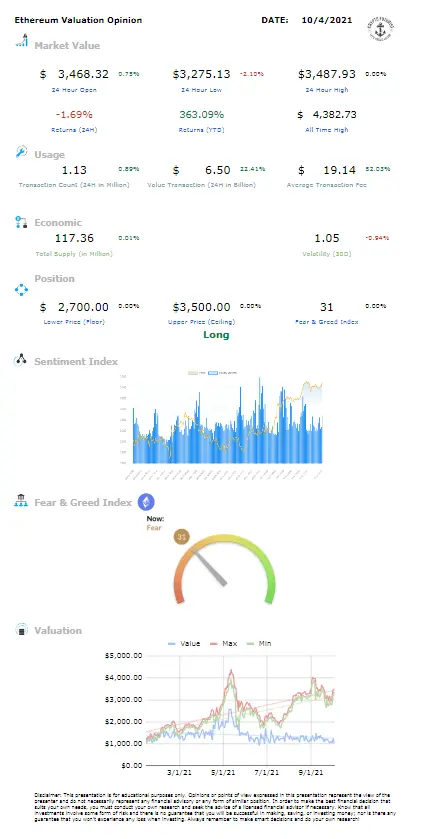
Task: Click the anchor logo at top right
Action: pos(380,27)
